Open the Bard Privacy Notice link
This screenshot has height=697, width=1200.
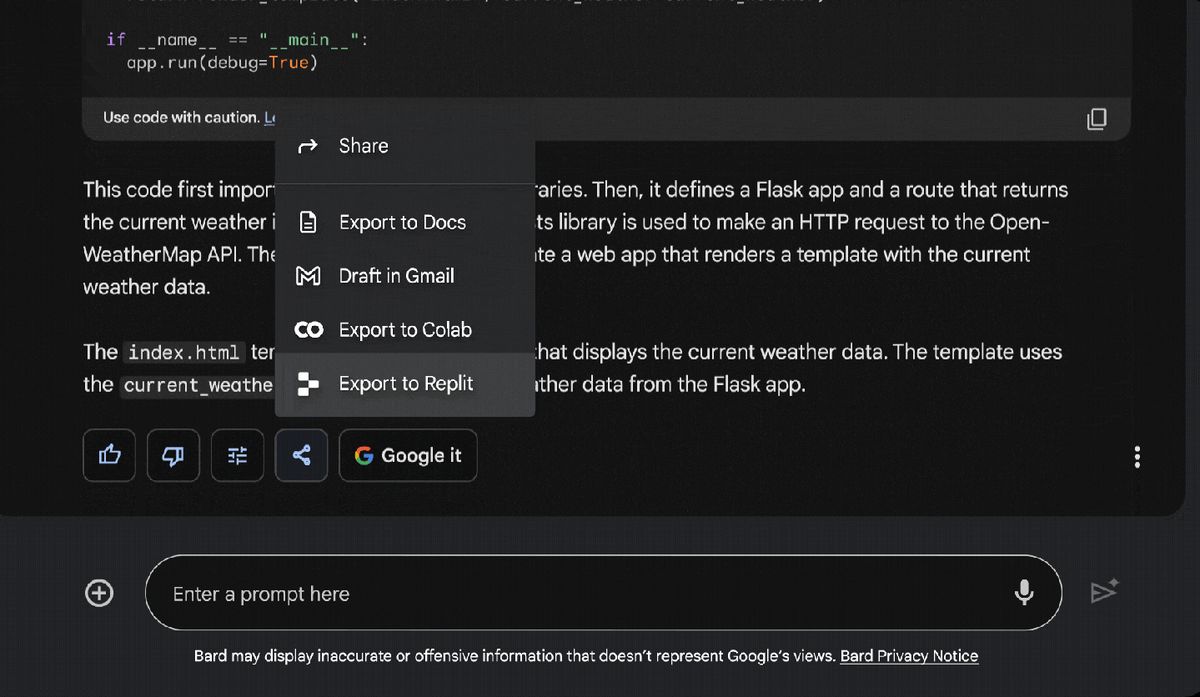[x=909, y=656]
